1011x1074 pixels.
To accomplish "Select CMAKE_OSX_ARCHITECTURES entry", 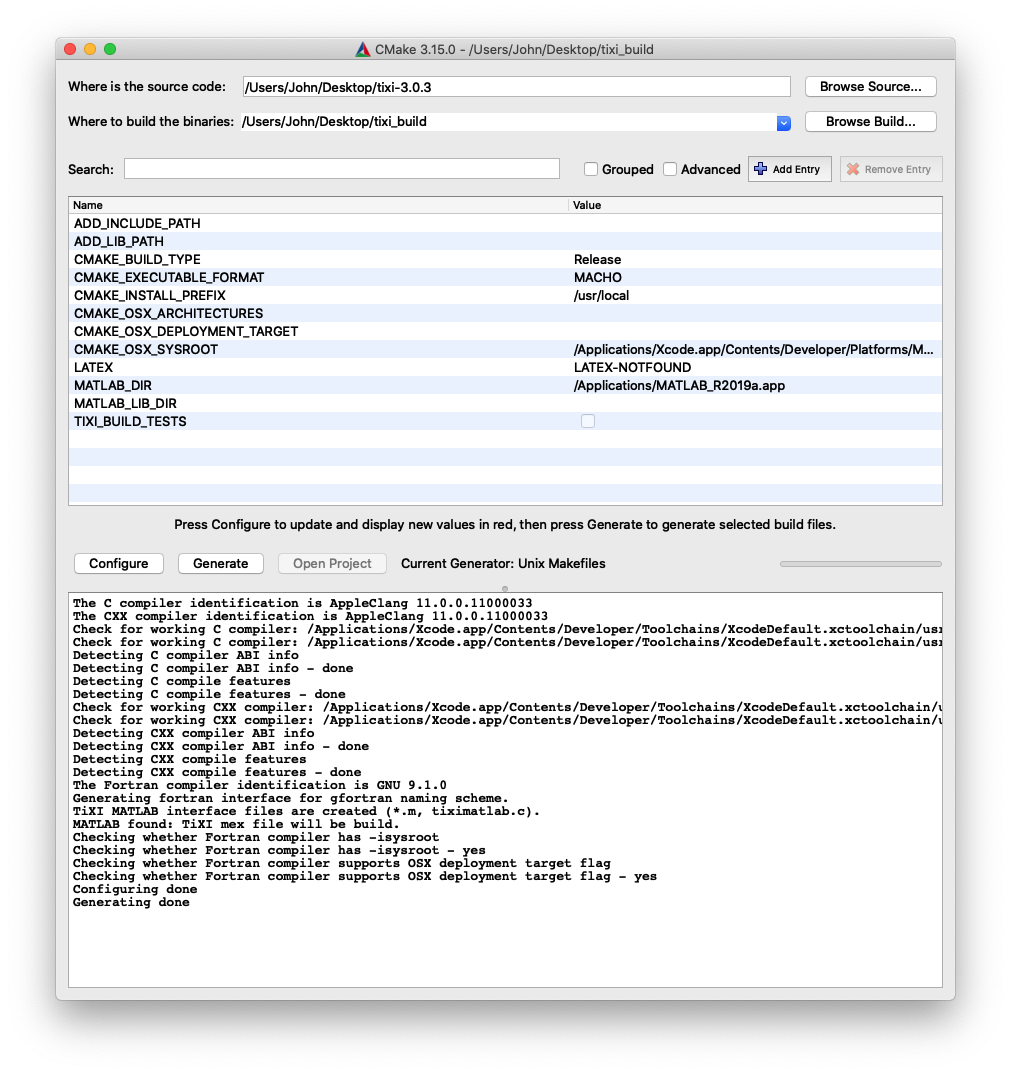I will 168,314.
